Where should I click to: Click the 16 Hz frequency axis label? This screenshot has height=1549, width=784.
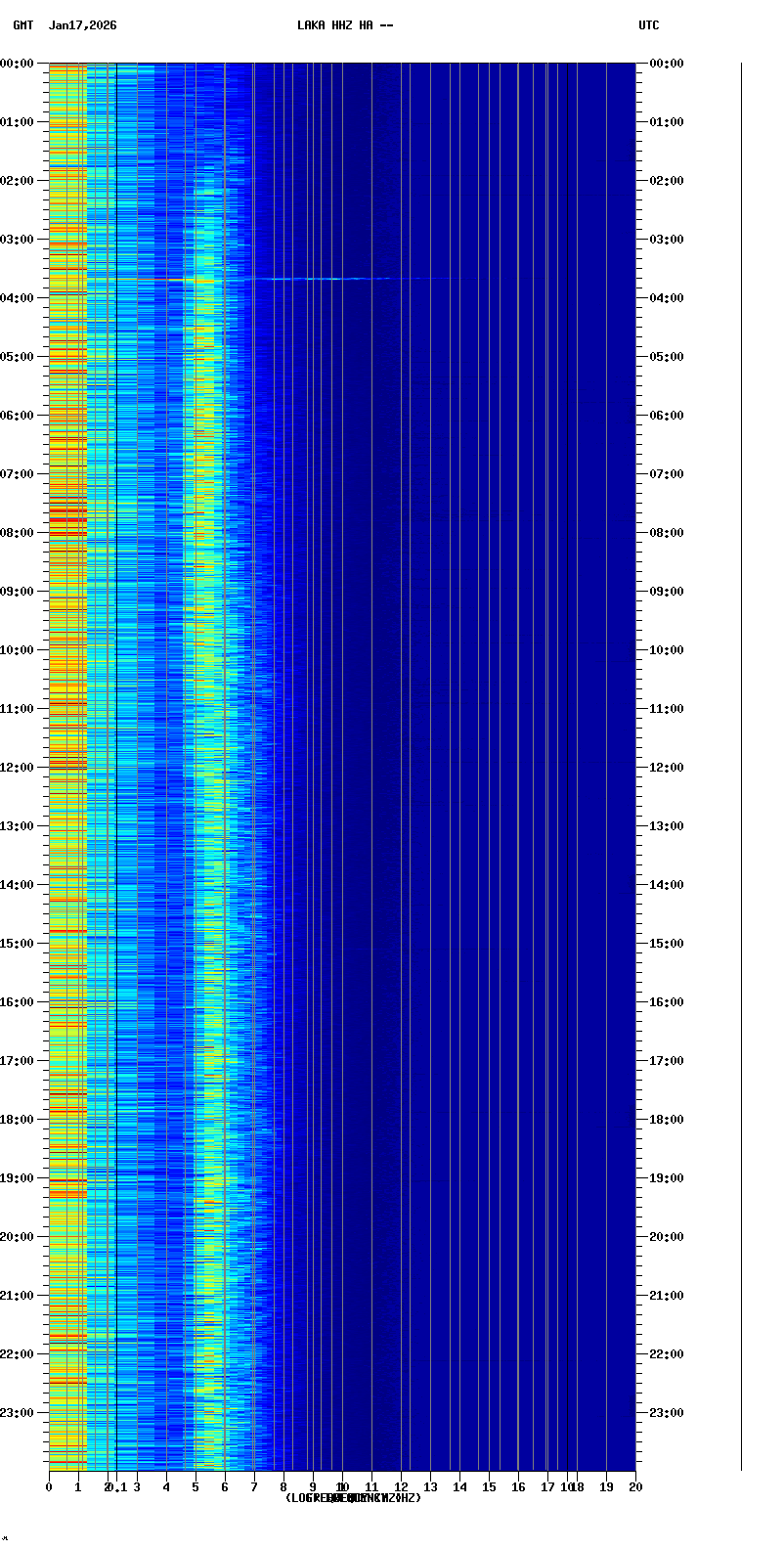(518, 1487)
